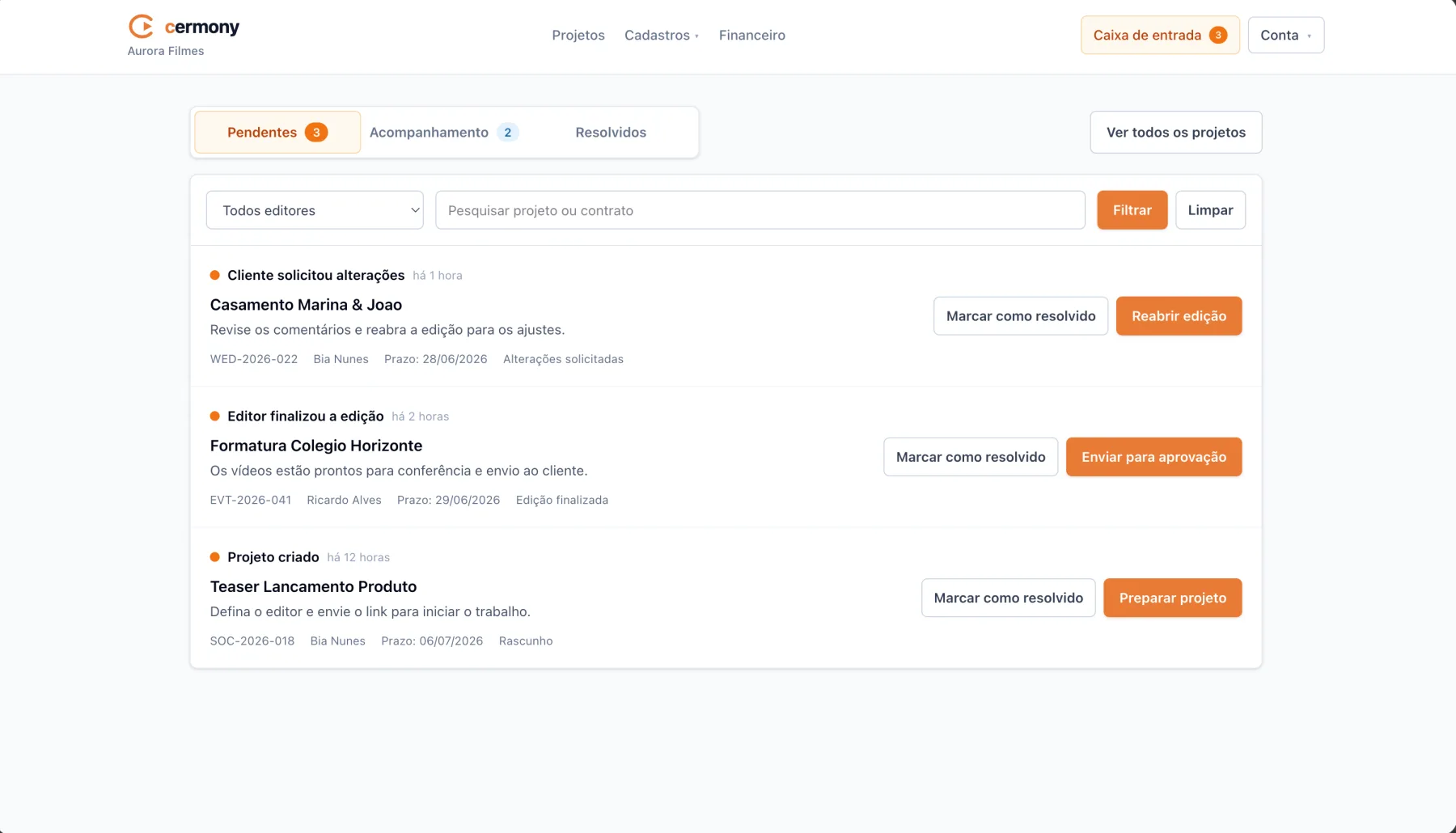
Task: Click the orange dot beside Editor finalizou a edição
Action: [215, 416]
